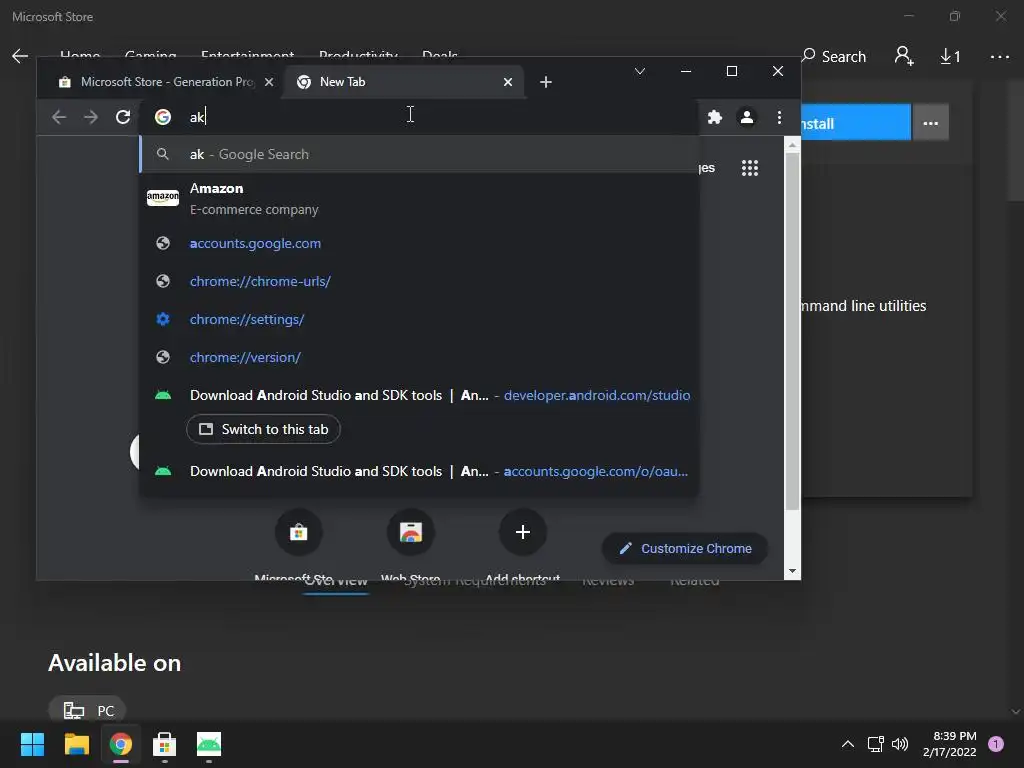Open more options beside Install button

pos(931,122)
